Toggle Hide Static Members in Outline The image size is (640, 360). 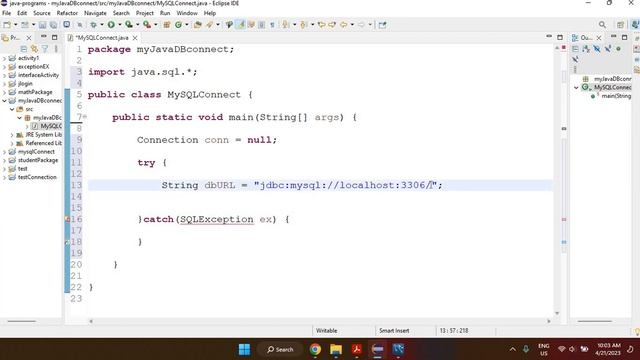coord(608,49)
